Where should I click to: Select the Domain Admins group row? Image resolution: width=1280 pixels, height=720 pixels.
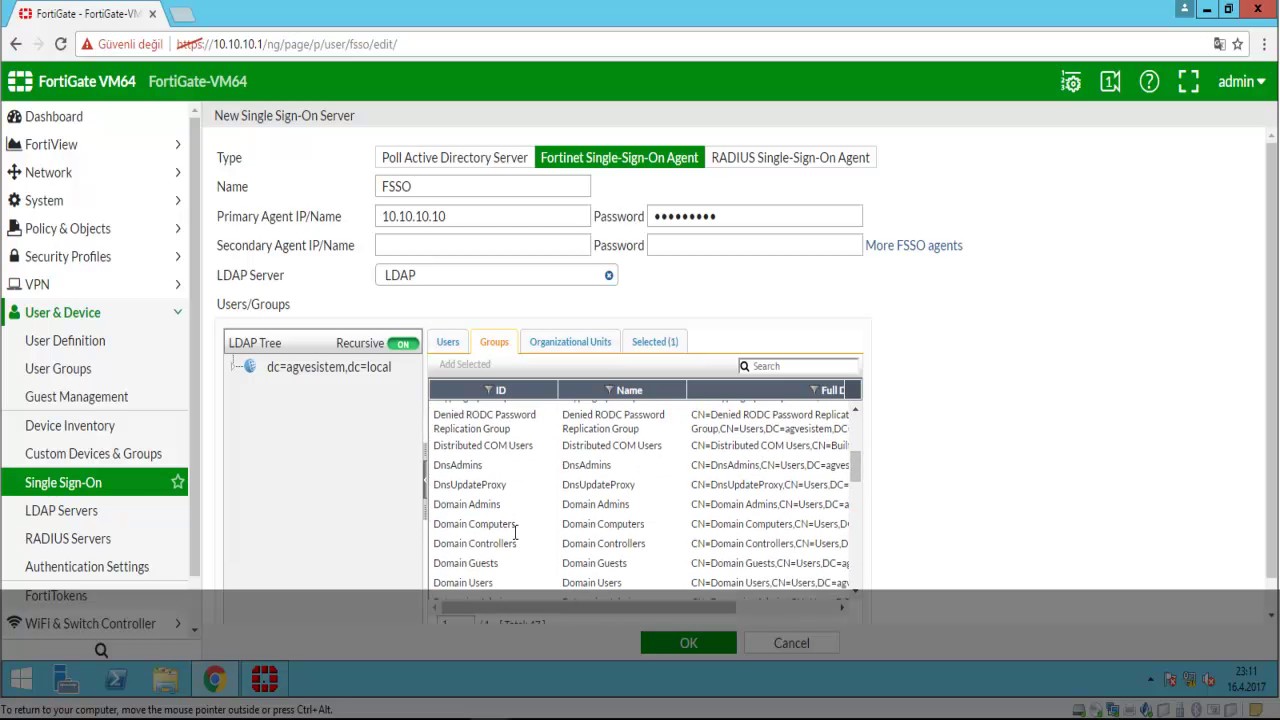(641, 504)
